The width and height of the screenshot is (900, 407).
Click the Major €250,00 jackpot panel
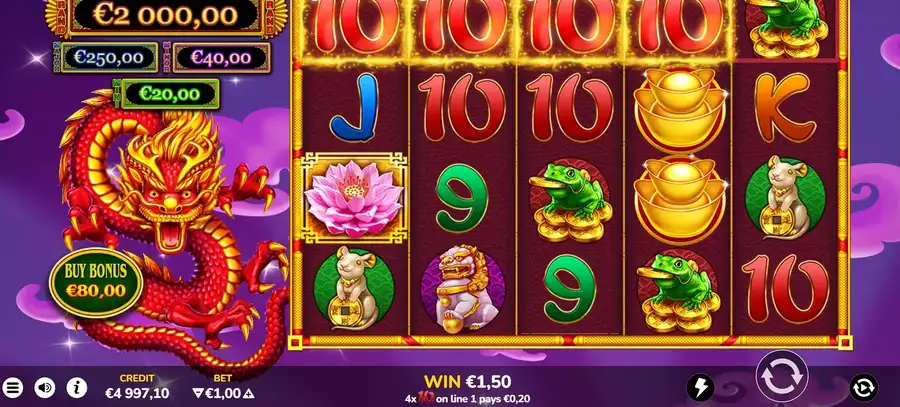[109, 57]
